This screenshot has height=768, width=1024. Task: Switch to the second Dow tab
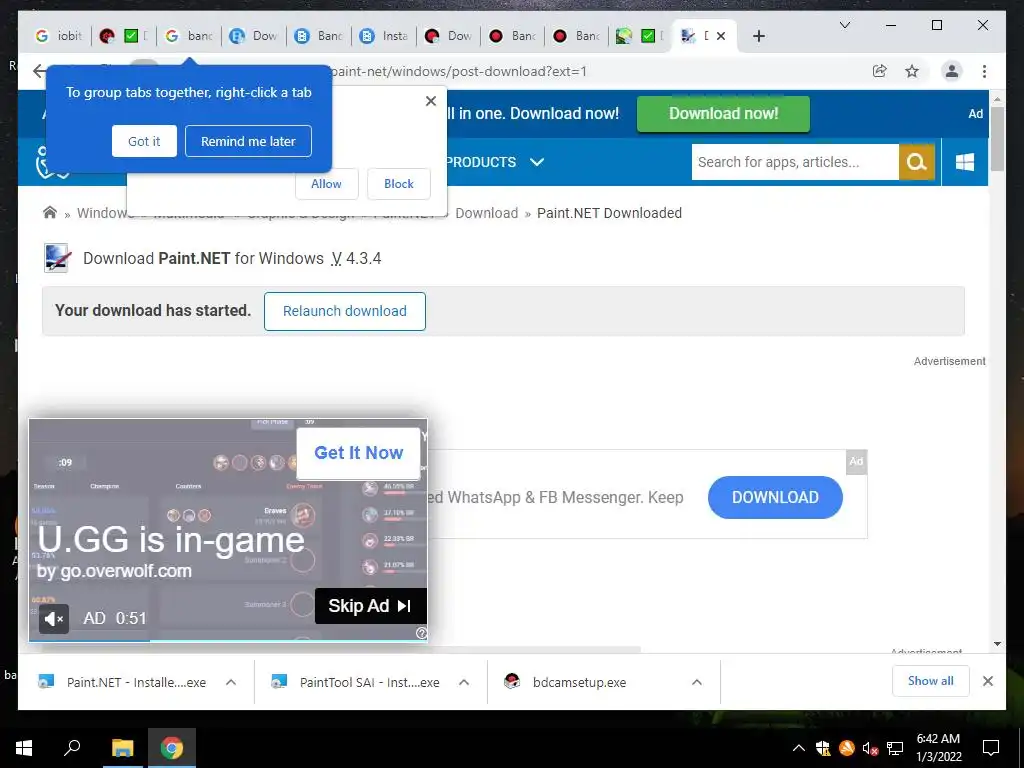(449, 36)
